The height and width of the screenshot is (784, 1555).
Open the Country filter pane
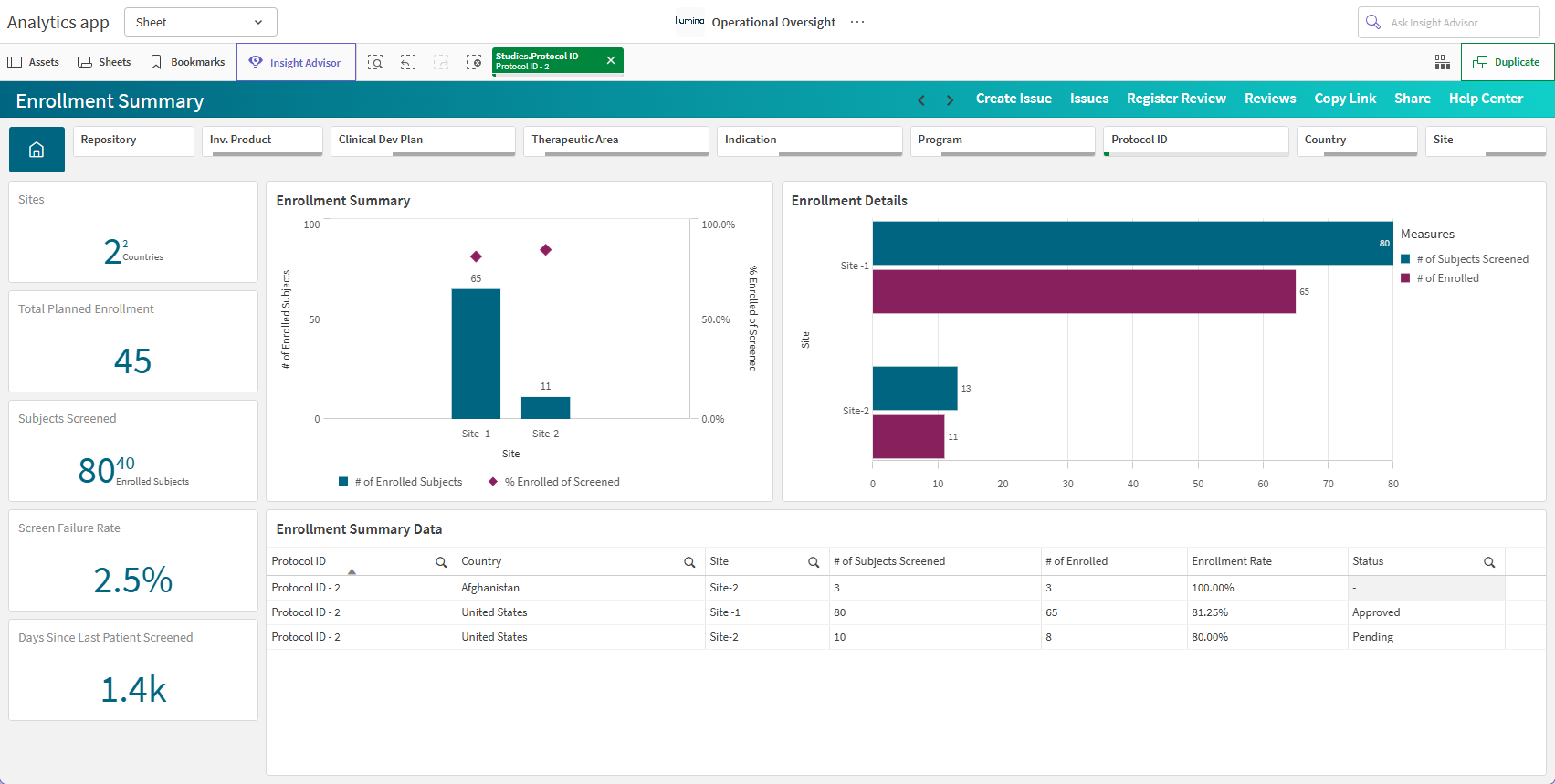tap(1357, 141)
